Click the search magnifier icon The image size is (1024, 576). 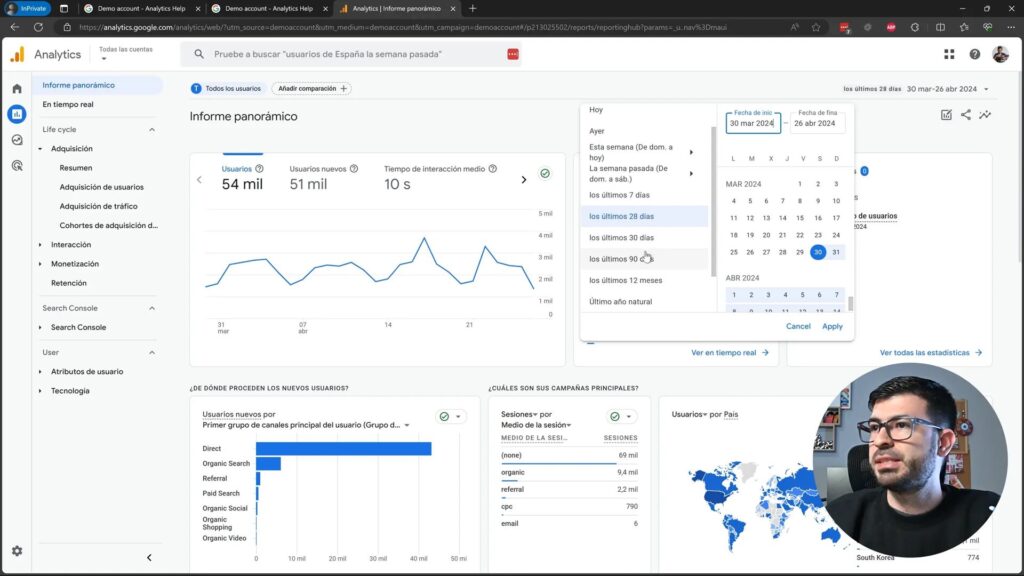pos(199,54)
